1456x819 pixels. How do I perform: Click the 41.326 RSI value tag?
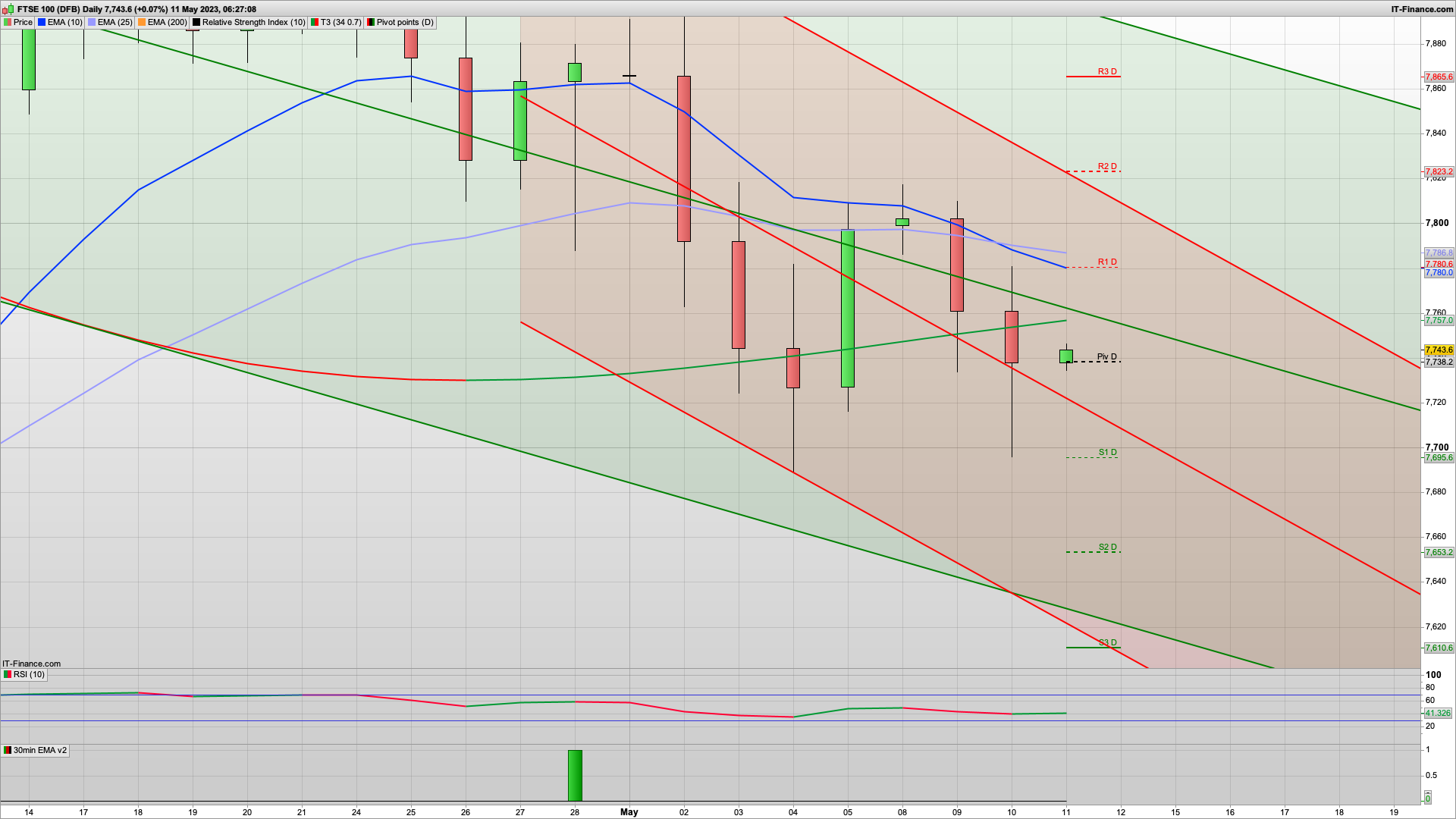pos(1437,713)
